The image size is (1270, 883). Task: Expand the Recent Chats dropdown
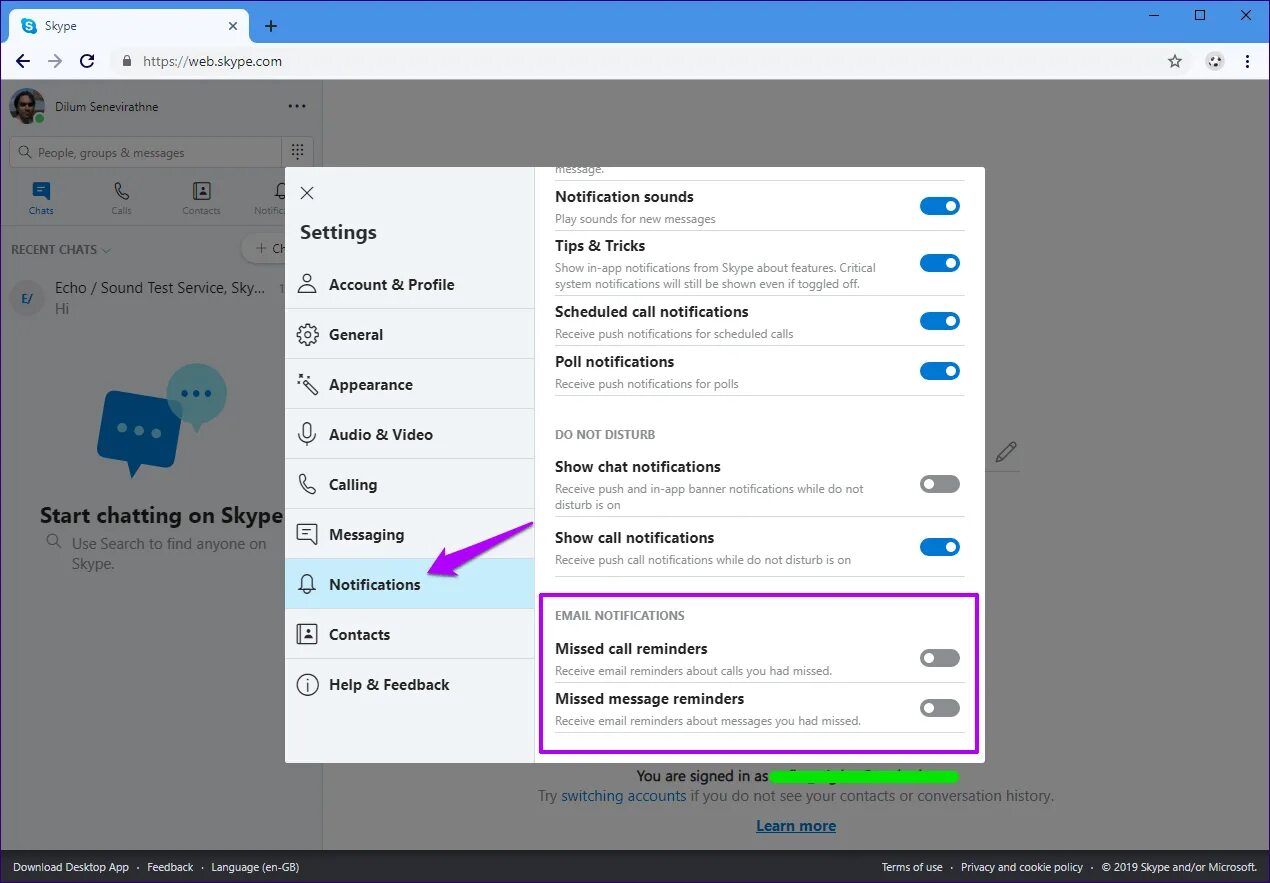(61, 249)
